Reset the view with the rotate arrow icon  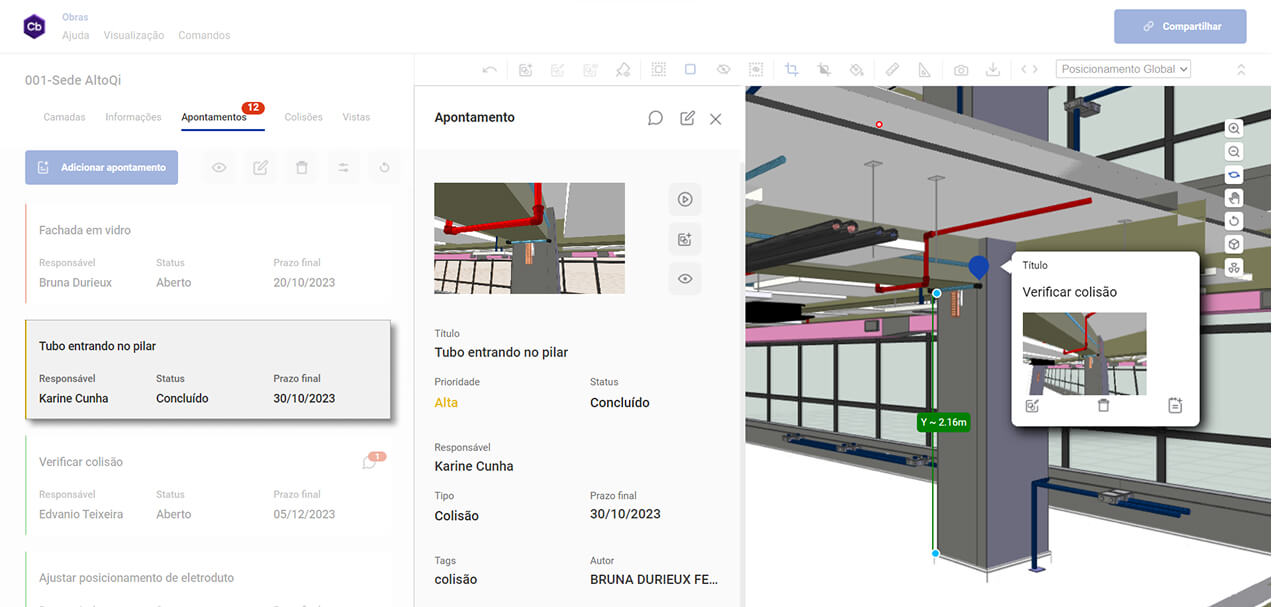coord(1234,221)
